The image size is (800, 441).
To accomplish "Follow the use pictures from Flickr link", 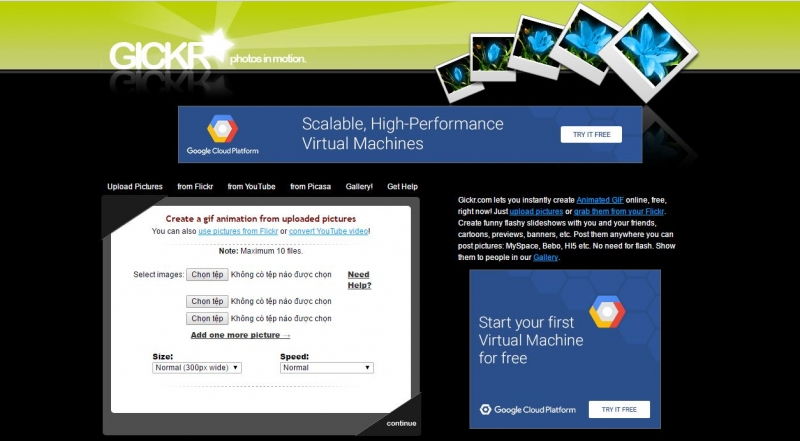I will point(238,231).
